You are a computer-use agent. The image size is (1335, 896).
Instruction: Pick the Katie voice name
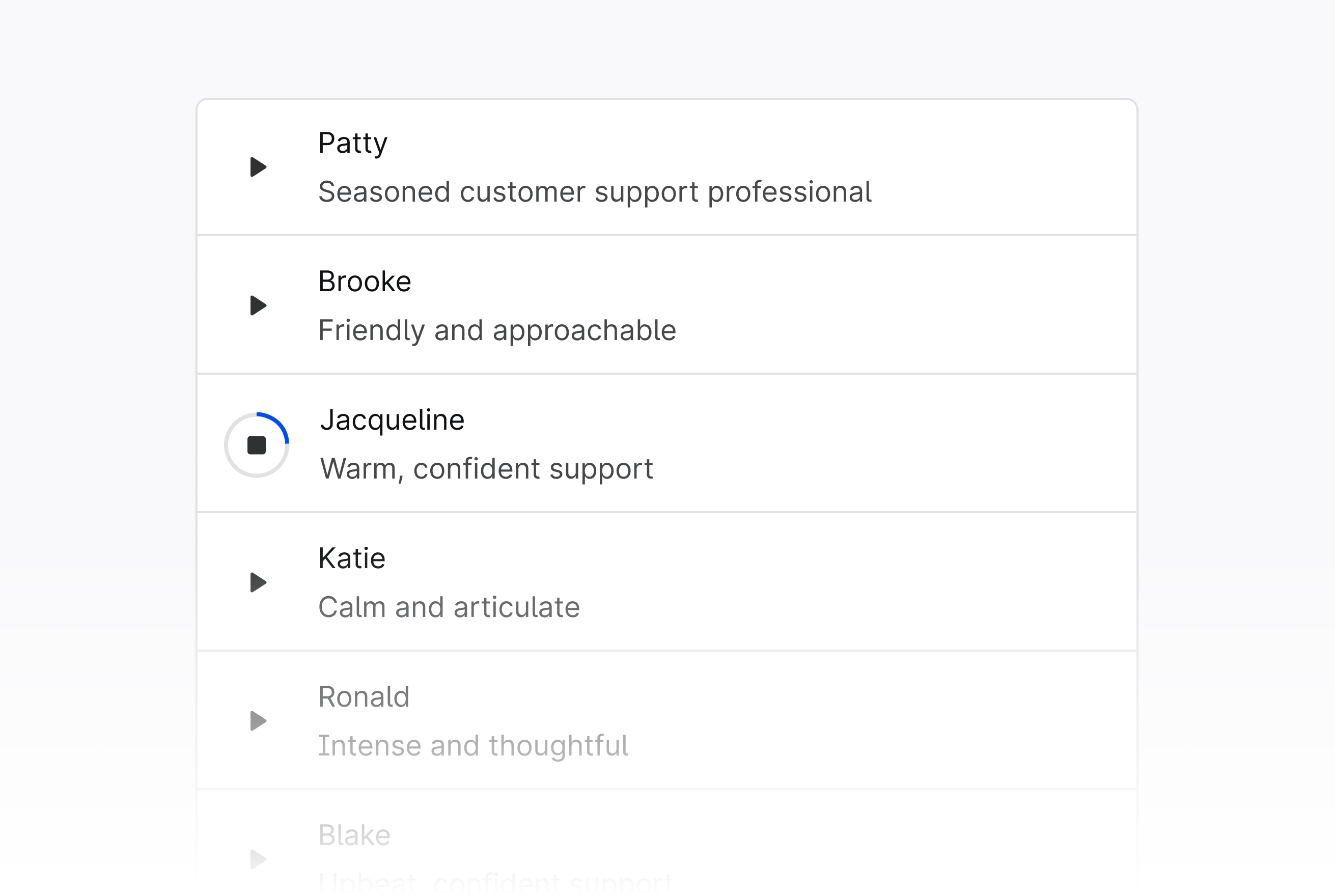[x=351, y=558]
